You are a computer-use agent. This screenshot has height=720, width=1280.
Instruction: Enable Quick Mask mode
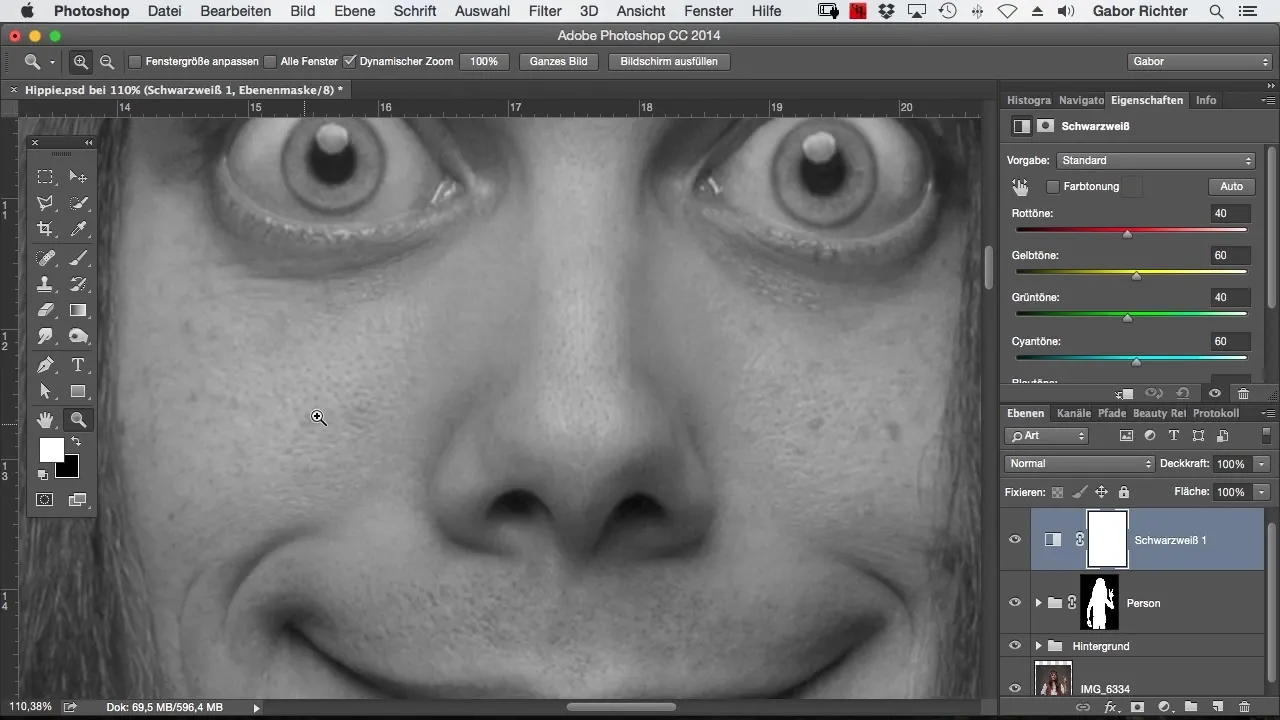click(x=45, y=499)
